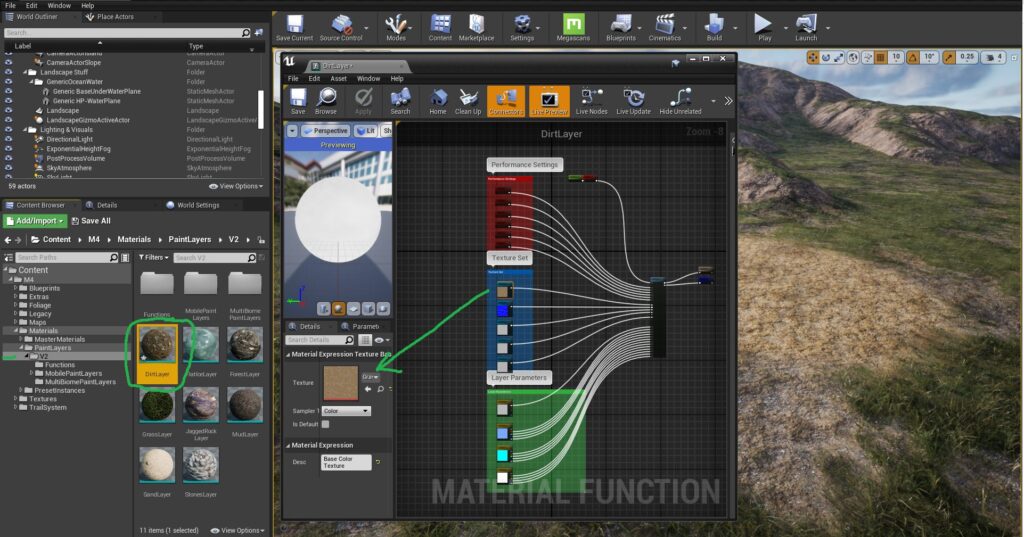Viewport: 1024px width, 537px height.
Task: Expand overflow chevron in material editor toolbar
Action: coord(728,101)
